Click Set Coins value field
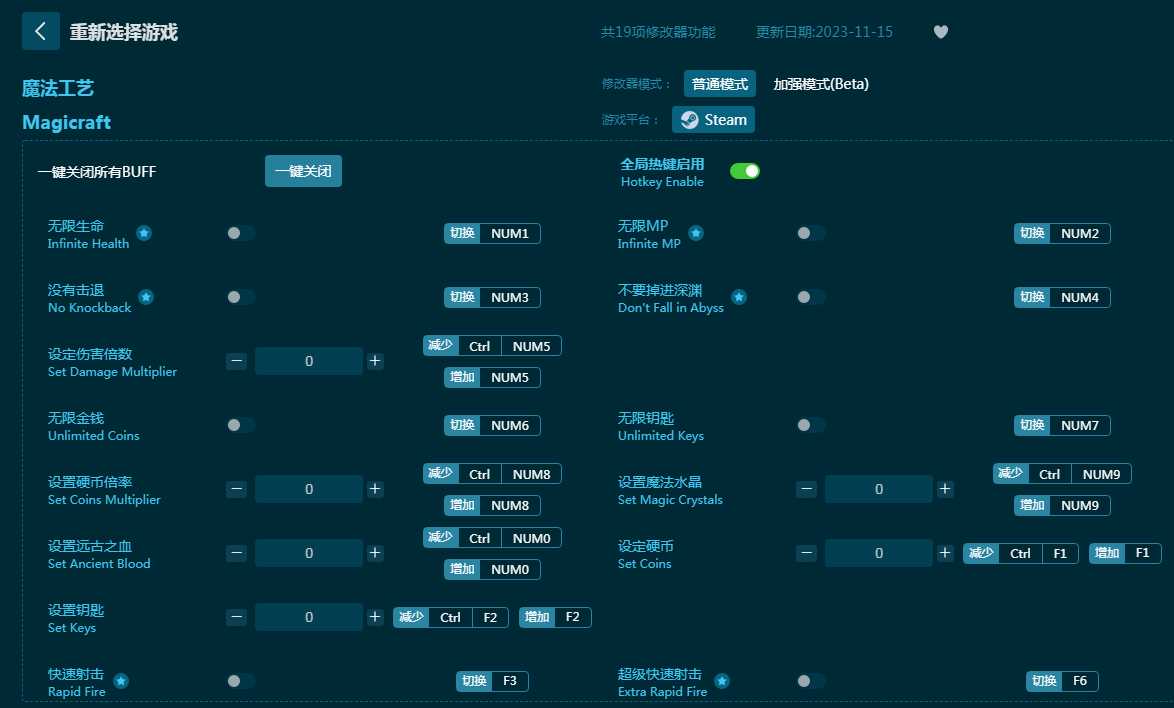Screen dimensions: 1174x708 pos(878,553)
